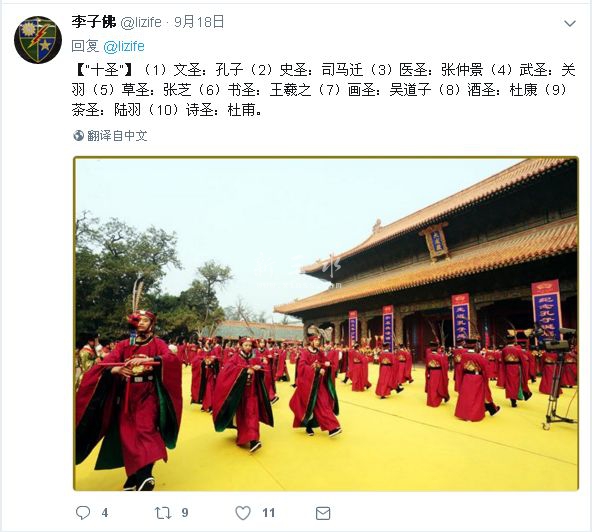The image size is (592, 532).
Task: Translate the tweet with 翻译自中文
Action: pyautogui.click(x=117, y=136)
